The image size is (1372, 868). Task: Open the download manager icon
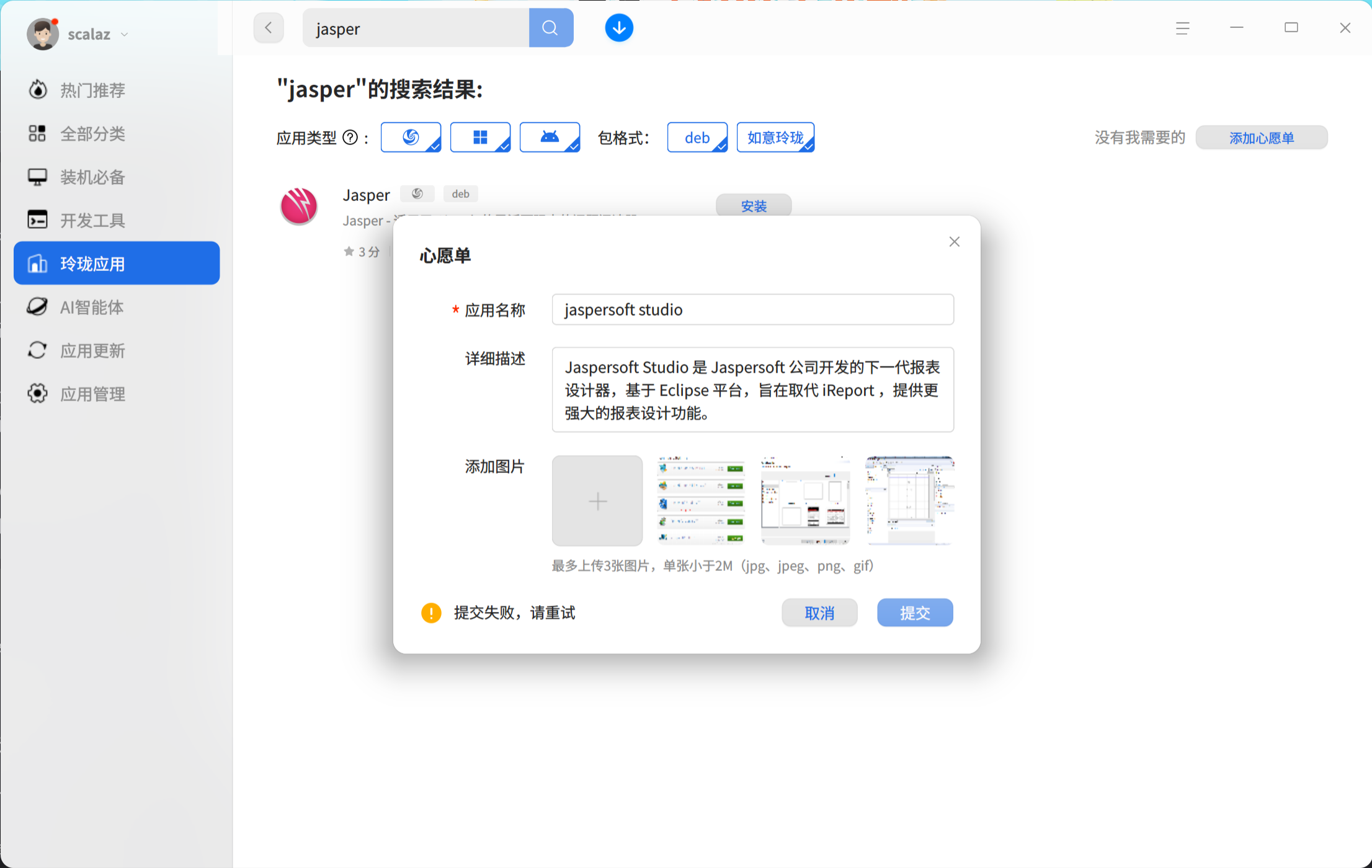[618, 28]
